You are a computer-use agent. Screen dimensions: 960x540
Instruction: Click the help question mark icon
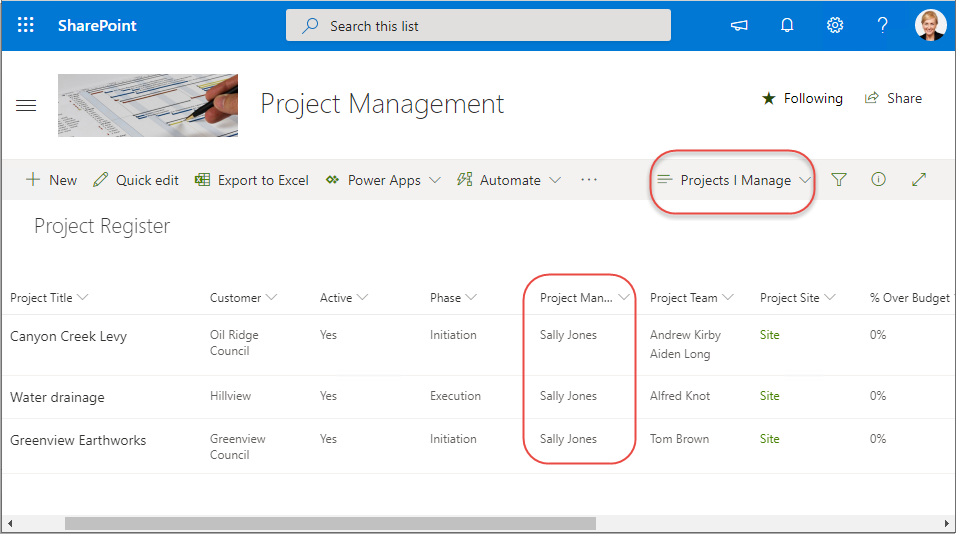click(x=883, y=25)
